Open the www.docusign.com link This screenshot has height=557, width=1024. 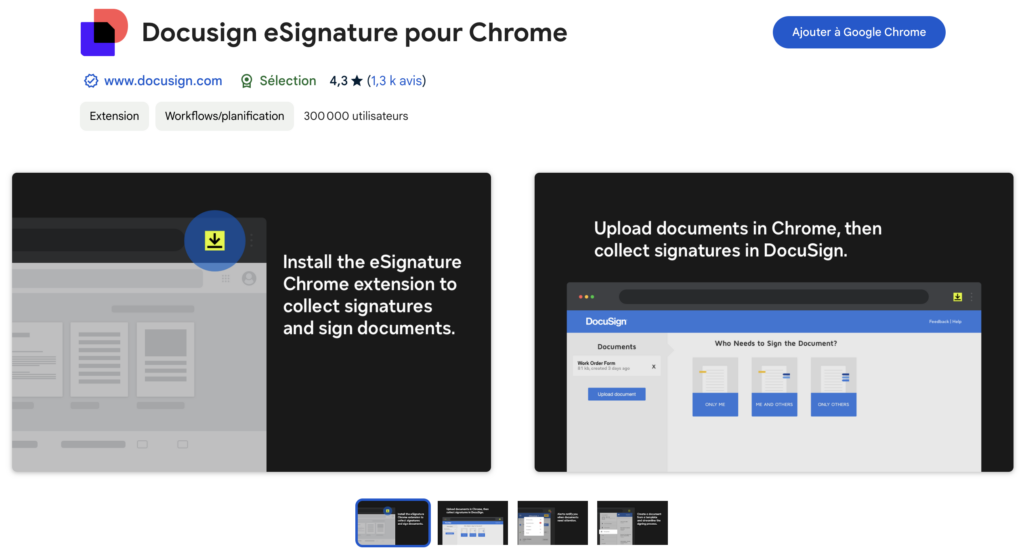point(162,81)
